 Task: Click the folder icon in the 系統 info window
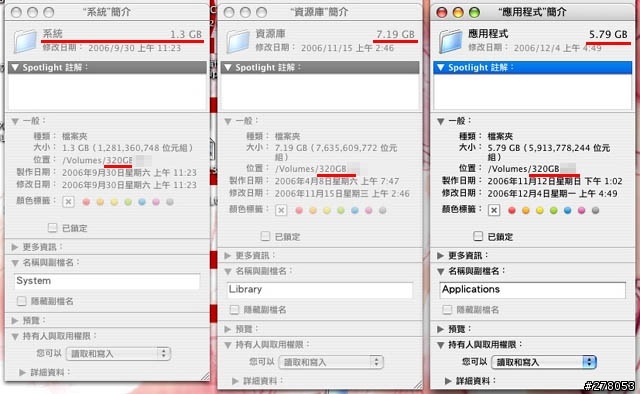click(x=25, y=41)
